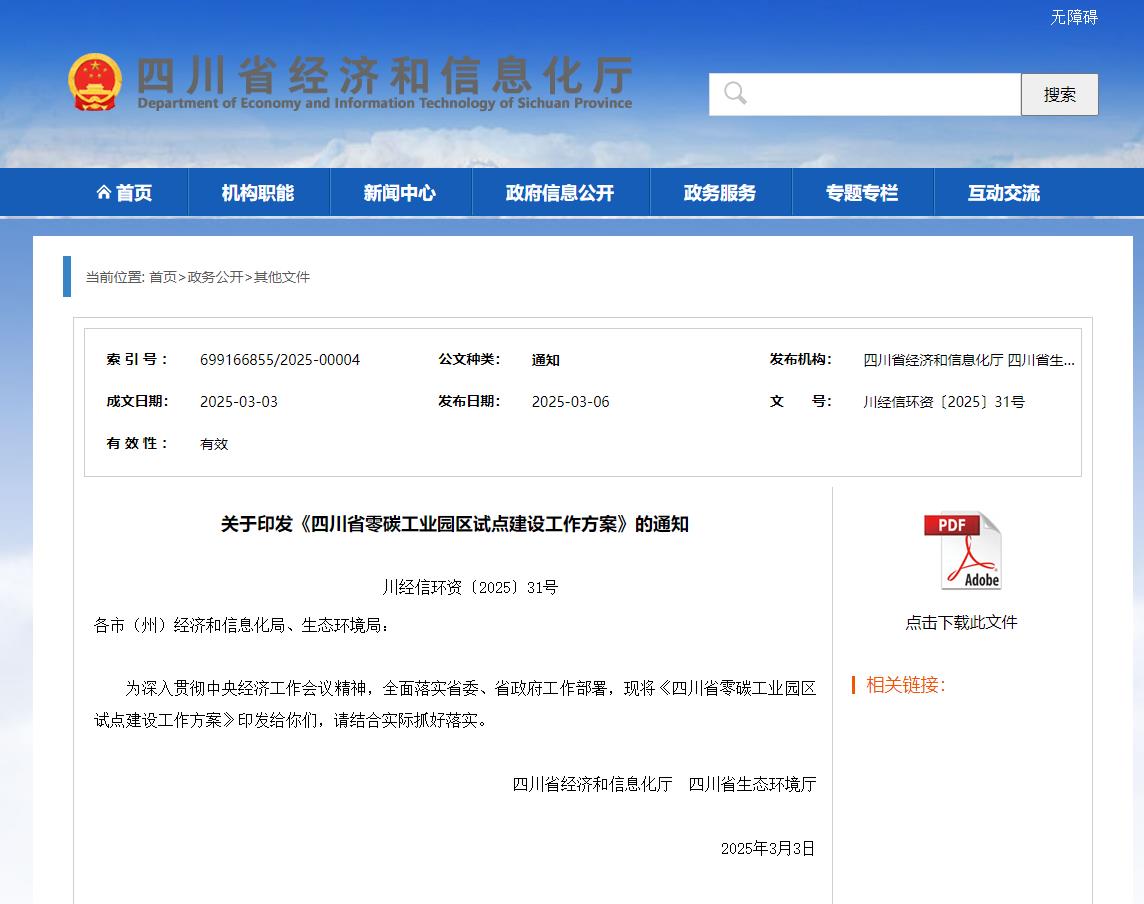This screenshot has height=904, width=1144.
Task: Navigate to 专题专栏 section
Action: [862, 193]
